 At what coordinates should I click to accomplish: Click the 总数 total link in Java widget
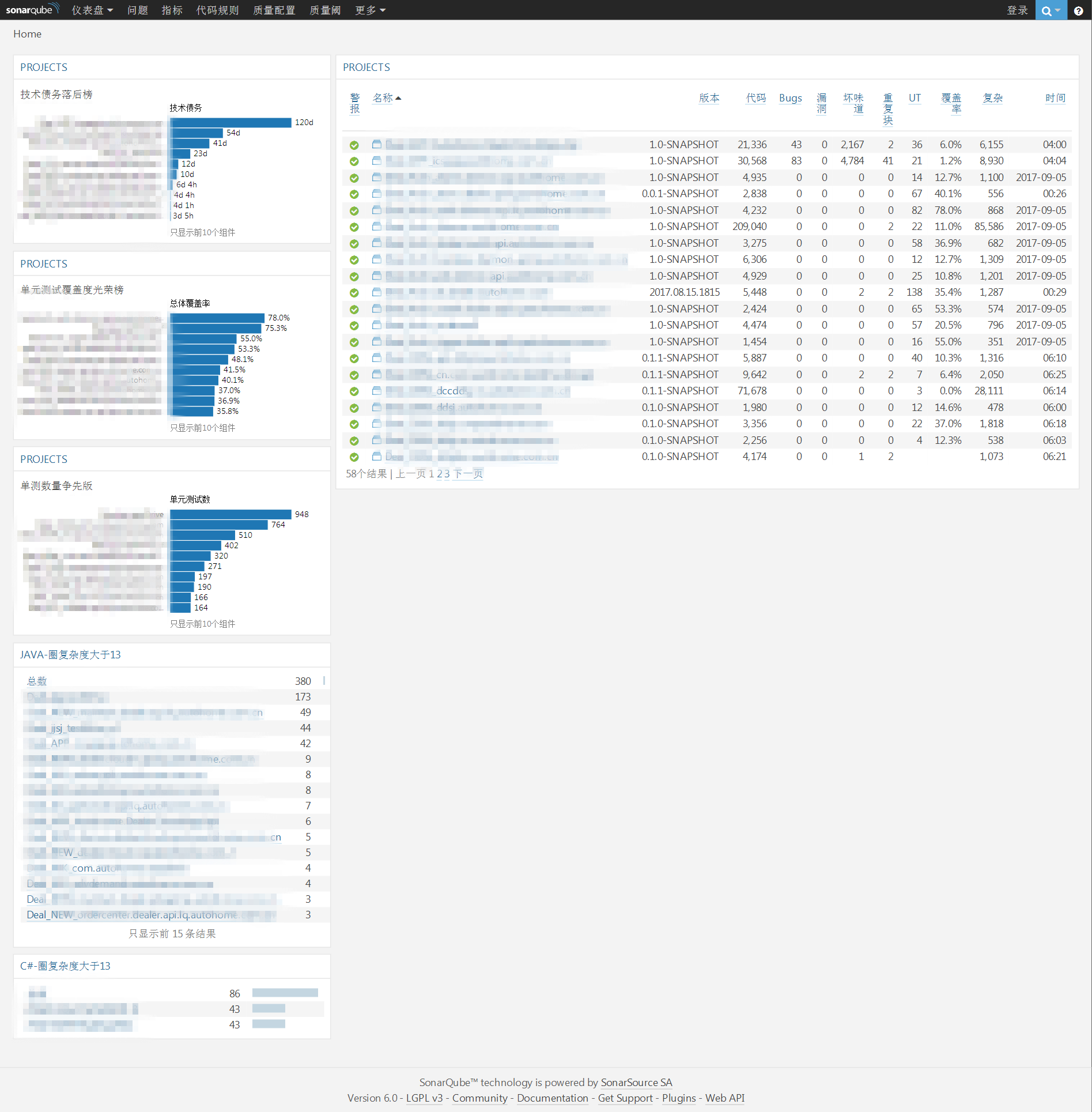(37, 681)
